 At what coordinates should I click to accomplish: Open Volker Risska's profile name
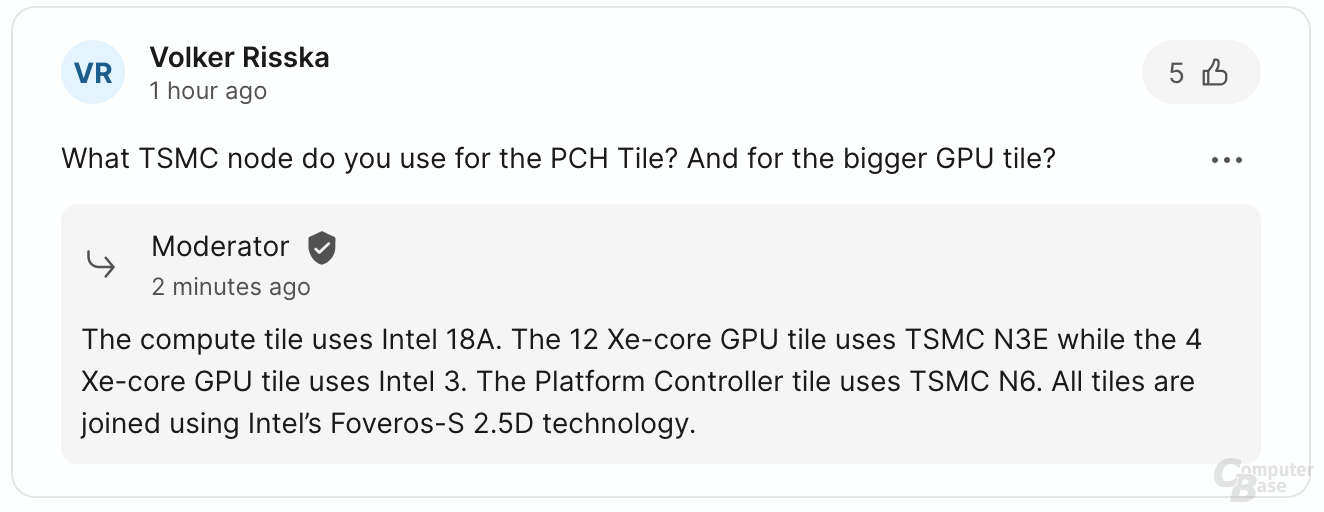[x=239, y=57]
